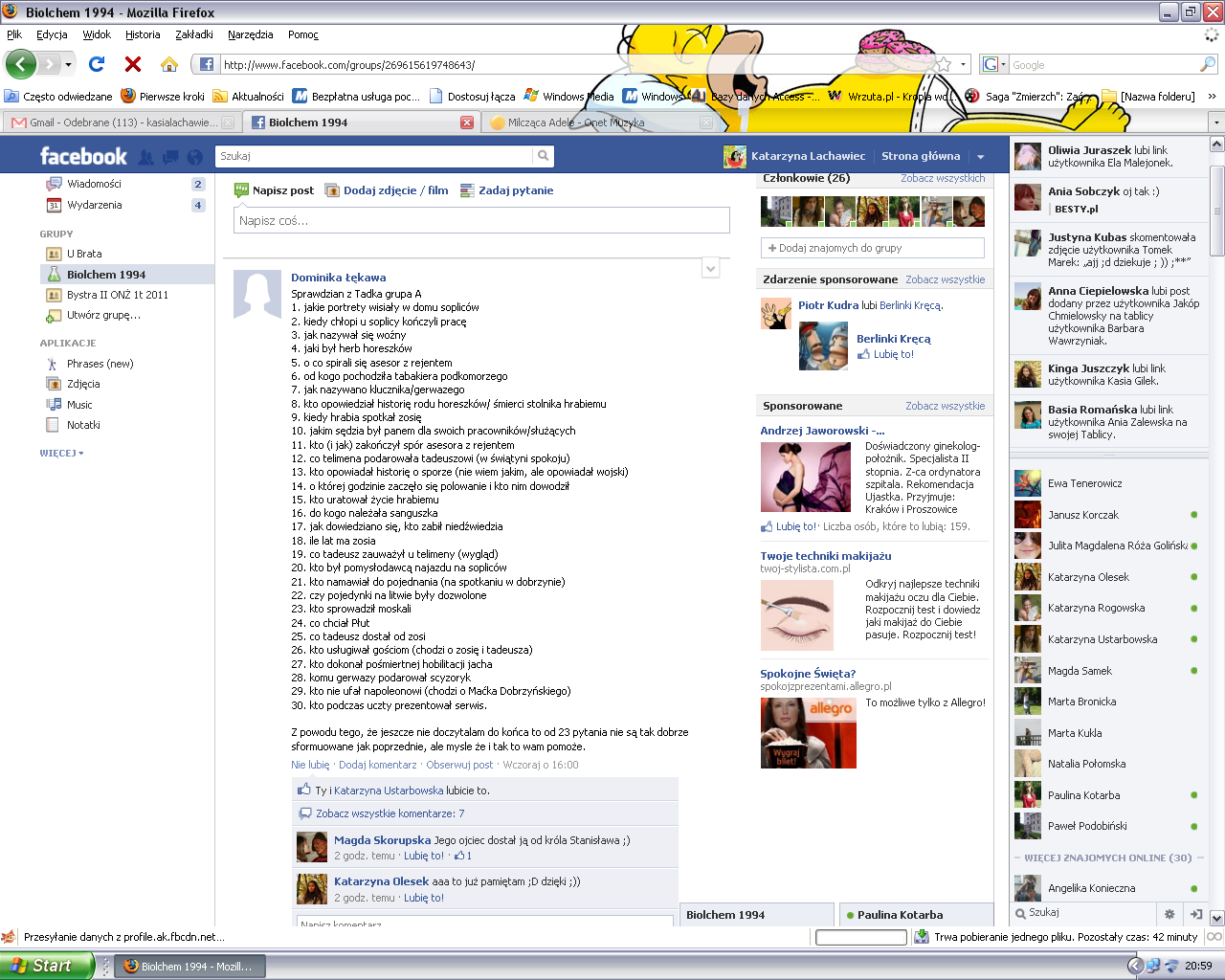Click Dodaj znajomych do grupy button
This screenshot has width=1225, height=980.
(x=871, y=248)
